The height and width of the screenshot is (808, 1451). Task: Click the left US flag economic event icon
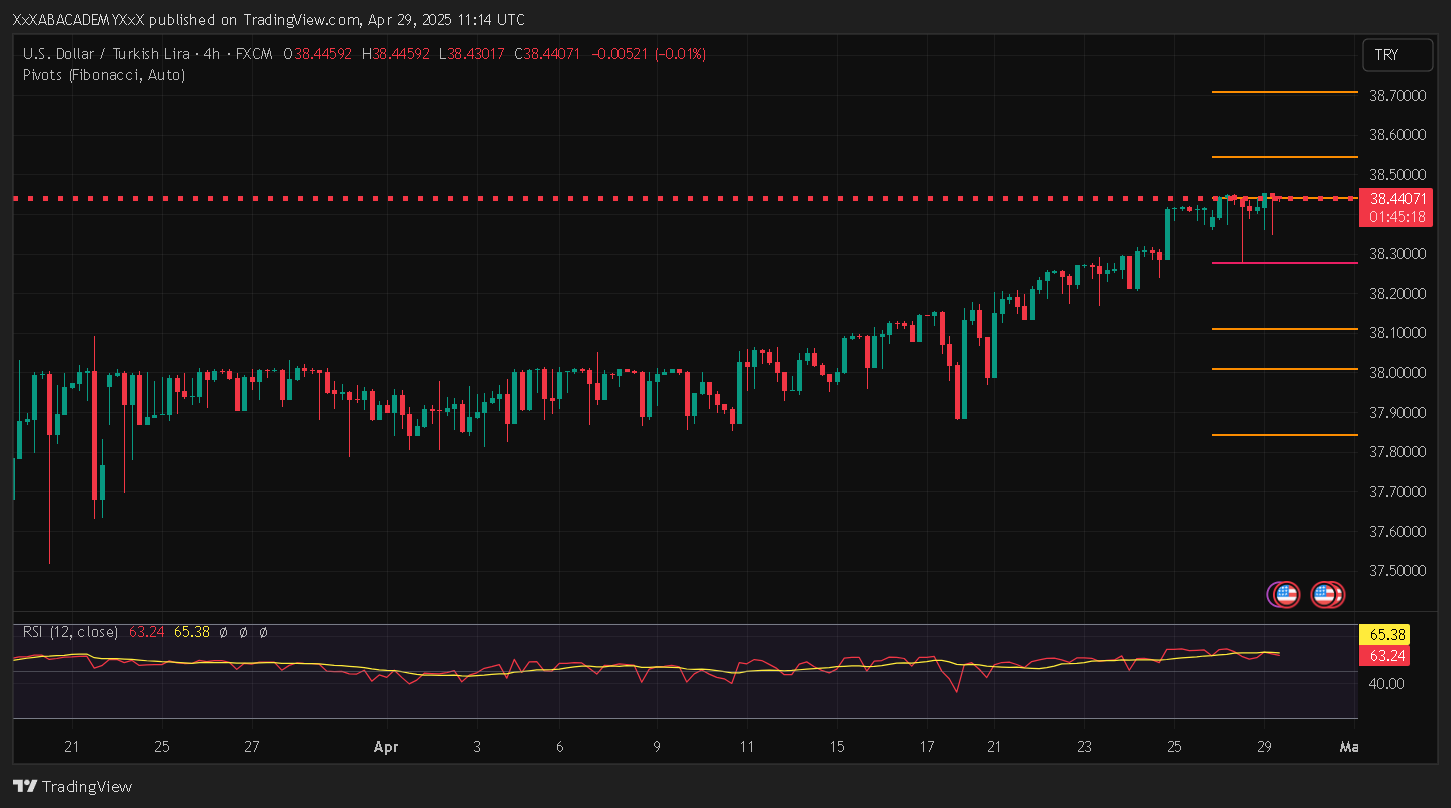point(1286,595)
